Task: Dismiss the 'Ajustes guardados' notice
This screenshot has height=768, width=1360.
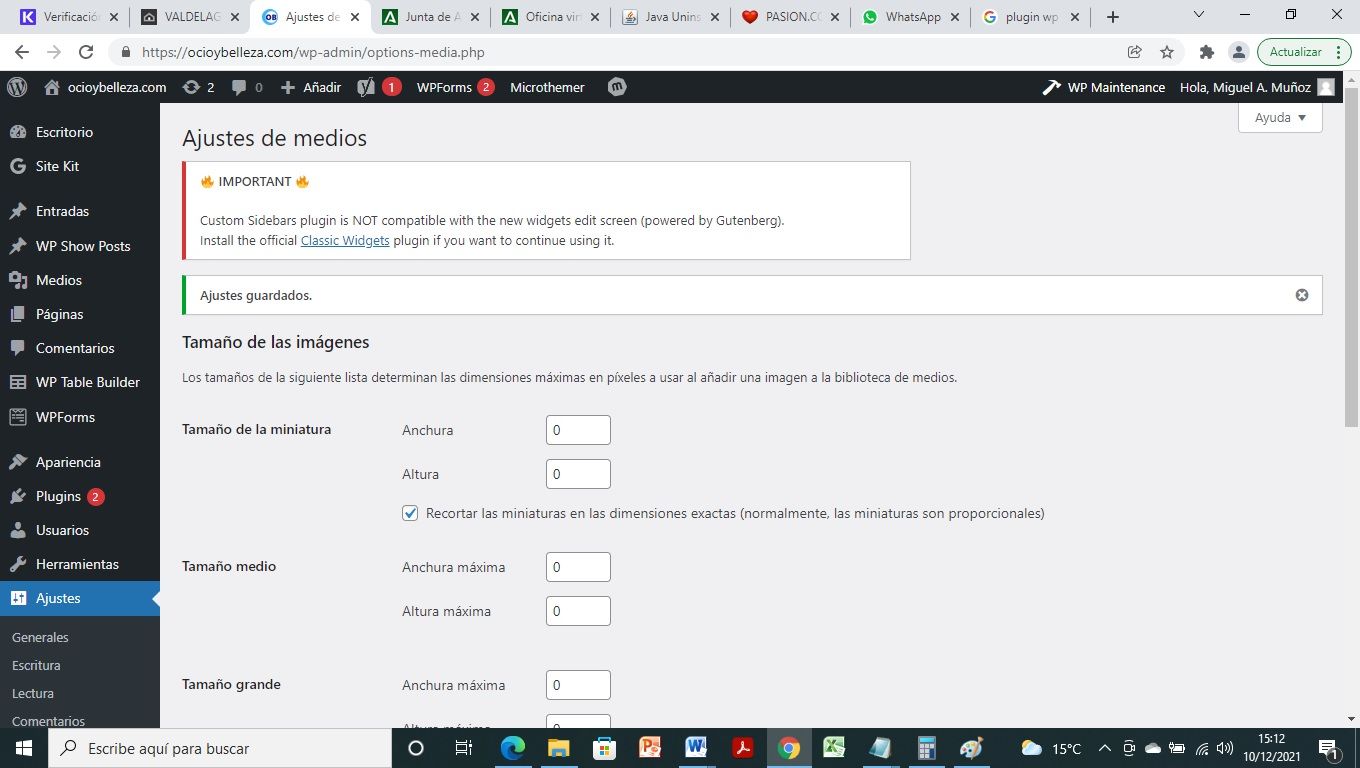Action: [1302, 295]
